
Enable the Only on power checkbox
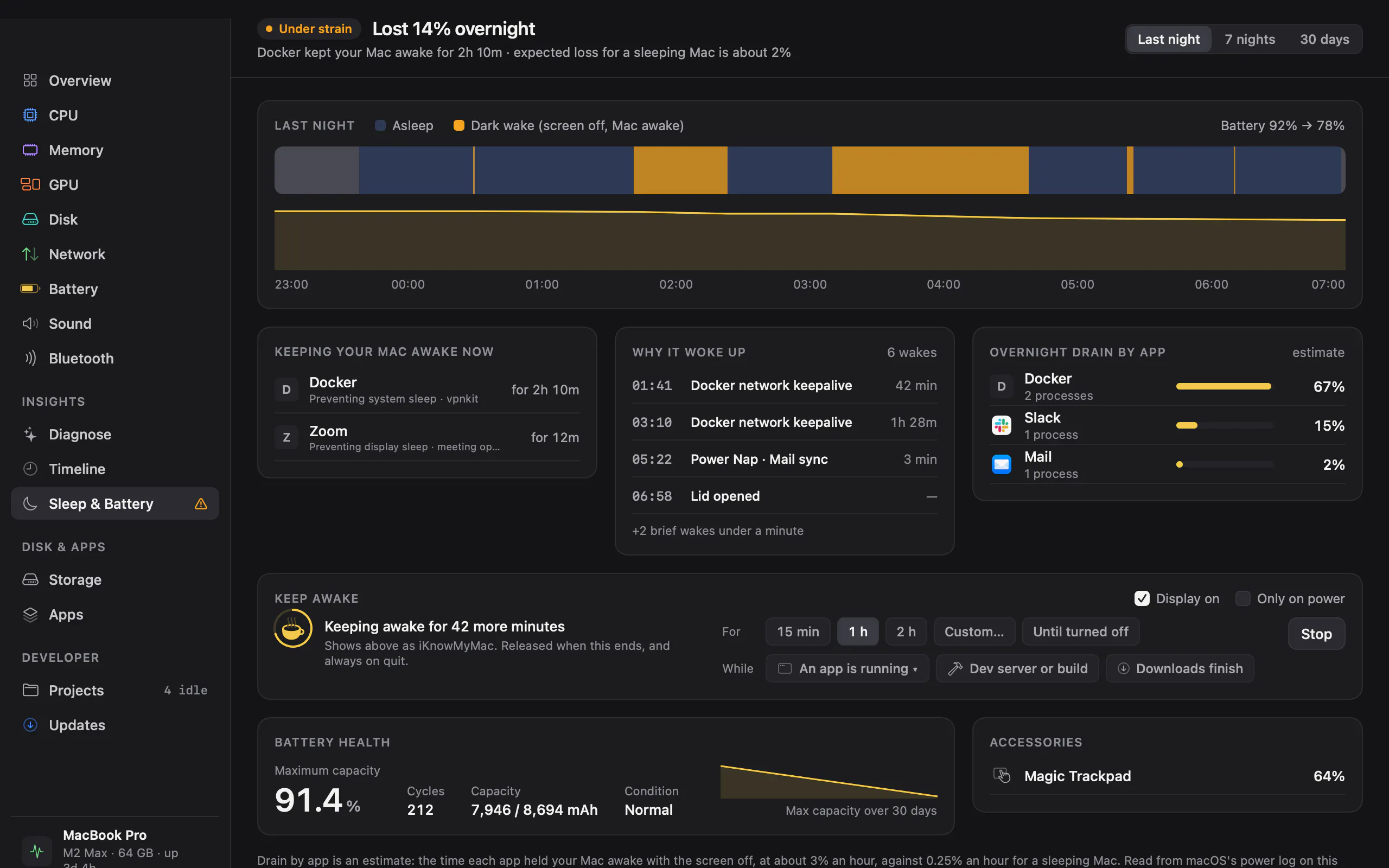[1243, 598]
